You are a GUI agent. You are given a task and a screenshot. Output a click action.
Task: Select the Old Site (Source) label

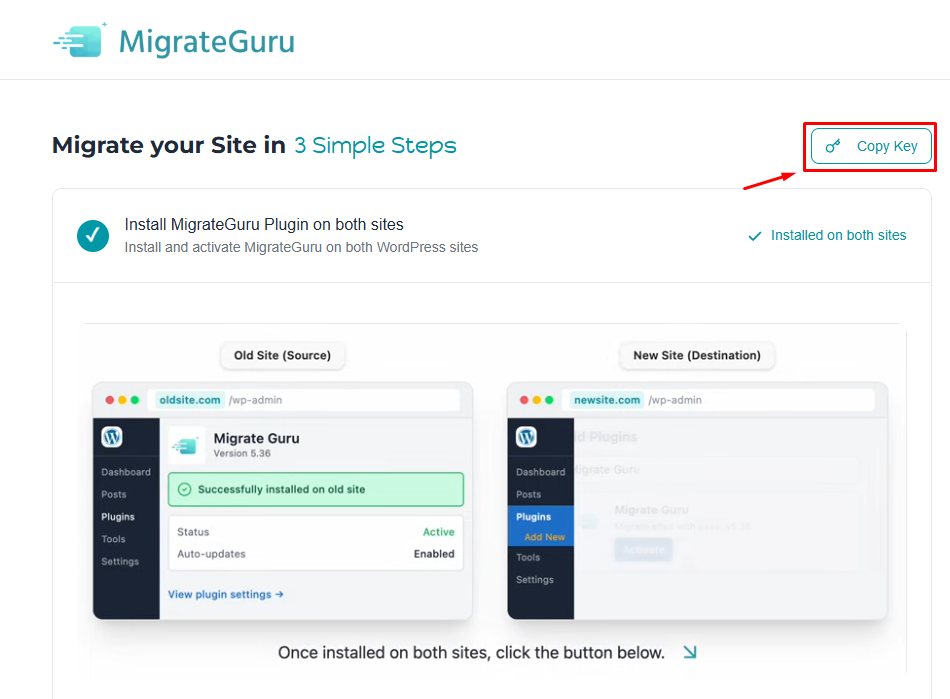tap(282, 356)
